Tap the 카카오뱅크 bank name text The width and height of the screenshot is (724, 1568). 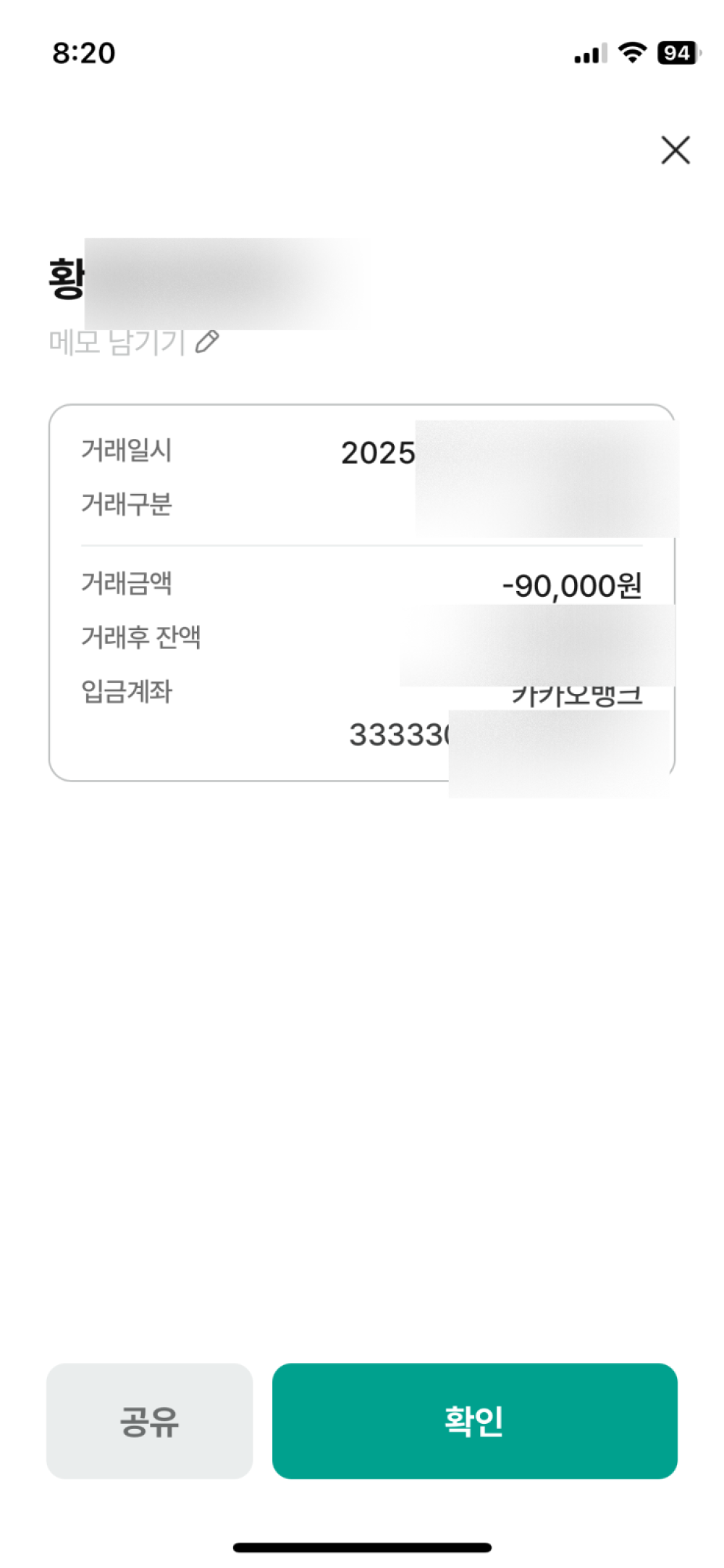(576, 697)
